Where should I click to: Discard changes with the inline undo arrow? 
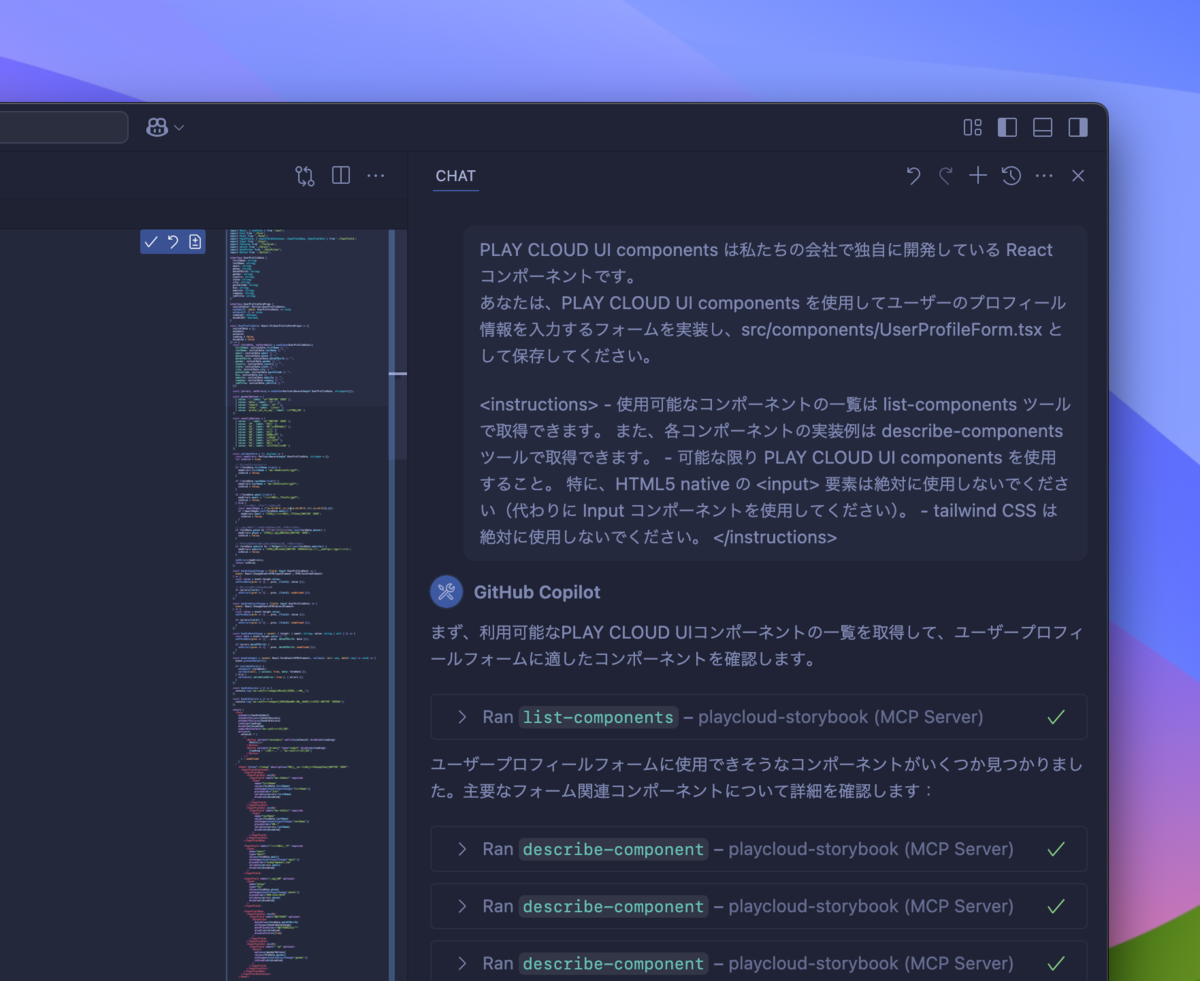[x=173, y=242]
